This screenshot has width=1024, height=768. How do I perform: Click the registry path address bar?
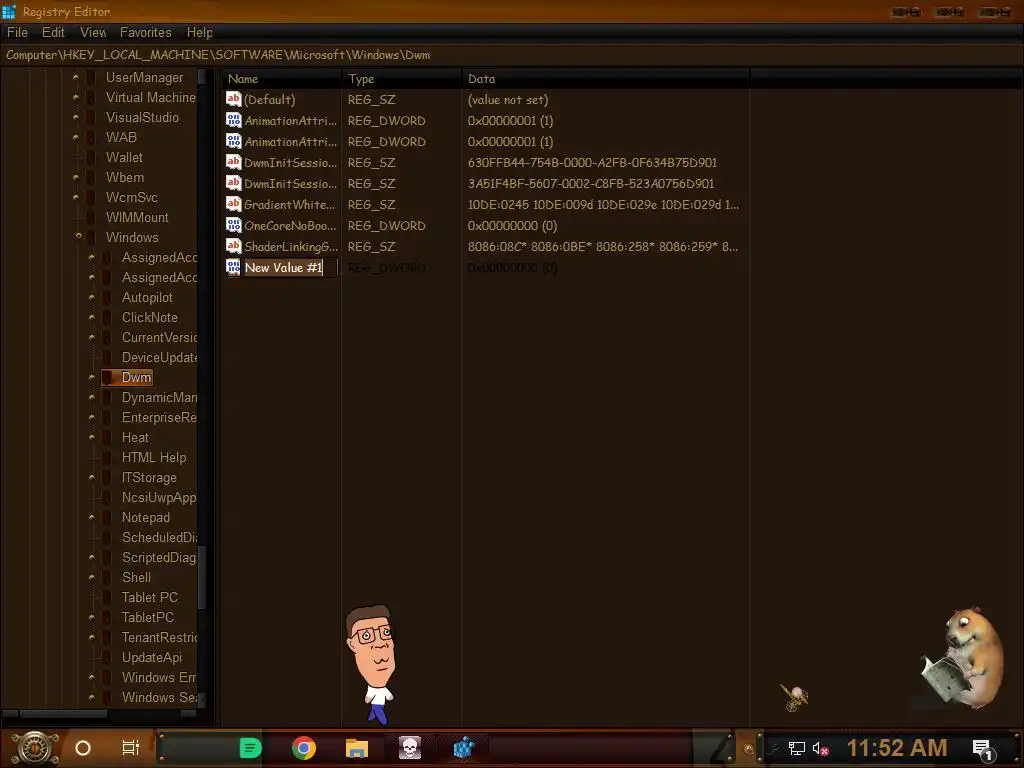tap(512, 55)
